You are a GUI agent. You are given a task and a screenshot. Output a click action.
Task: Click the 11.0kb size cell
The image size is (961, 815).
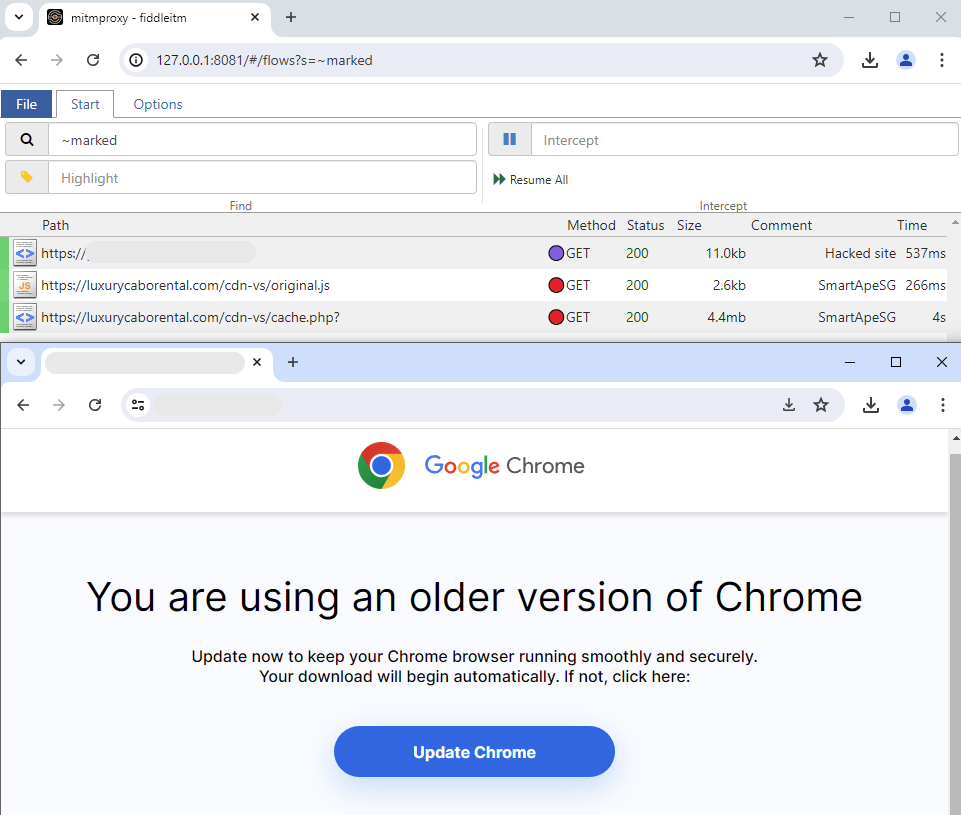[x=726, y=253]
